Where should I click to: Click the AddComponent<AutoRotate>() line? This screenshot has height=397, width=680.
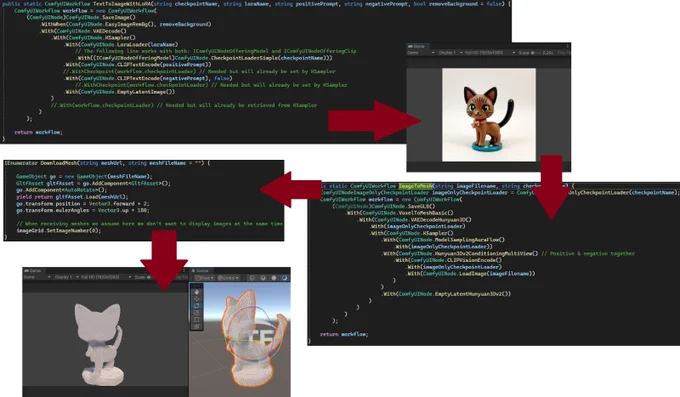pyautogui.click(x=61, y=190)
